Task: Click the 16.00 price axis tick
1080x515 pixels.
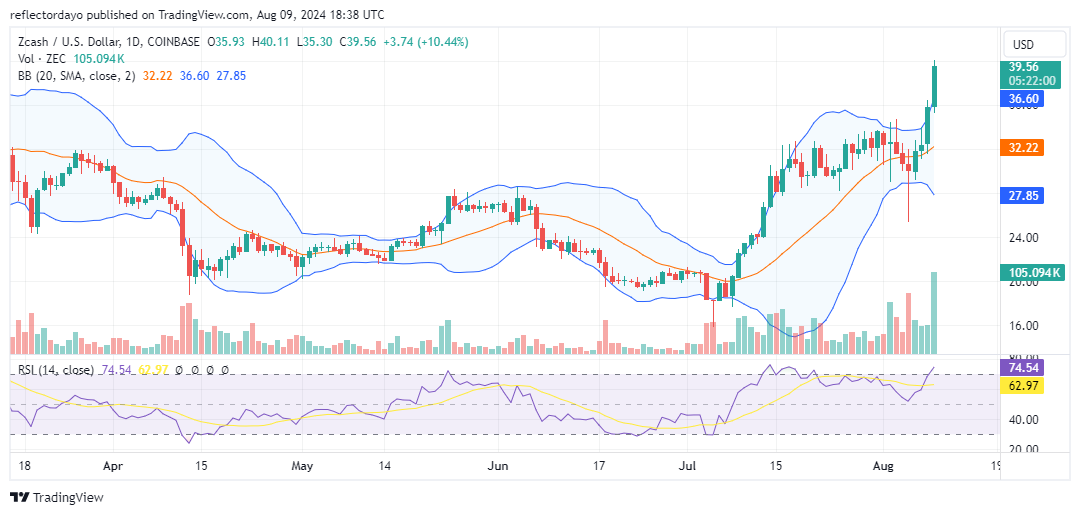Action: coord(1023,326)
